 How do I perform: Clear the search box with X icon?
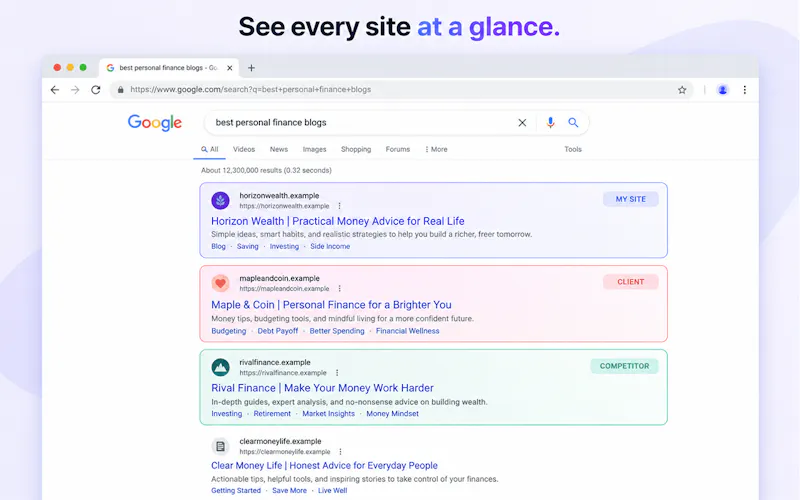tap(522, 122)
